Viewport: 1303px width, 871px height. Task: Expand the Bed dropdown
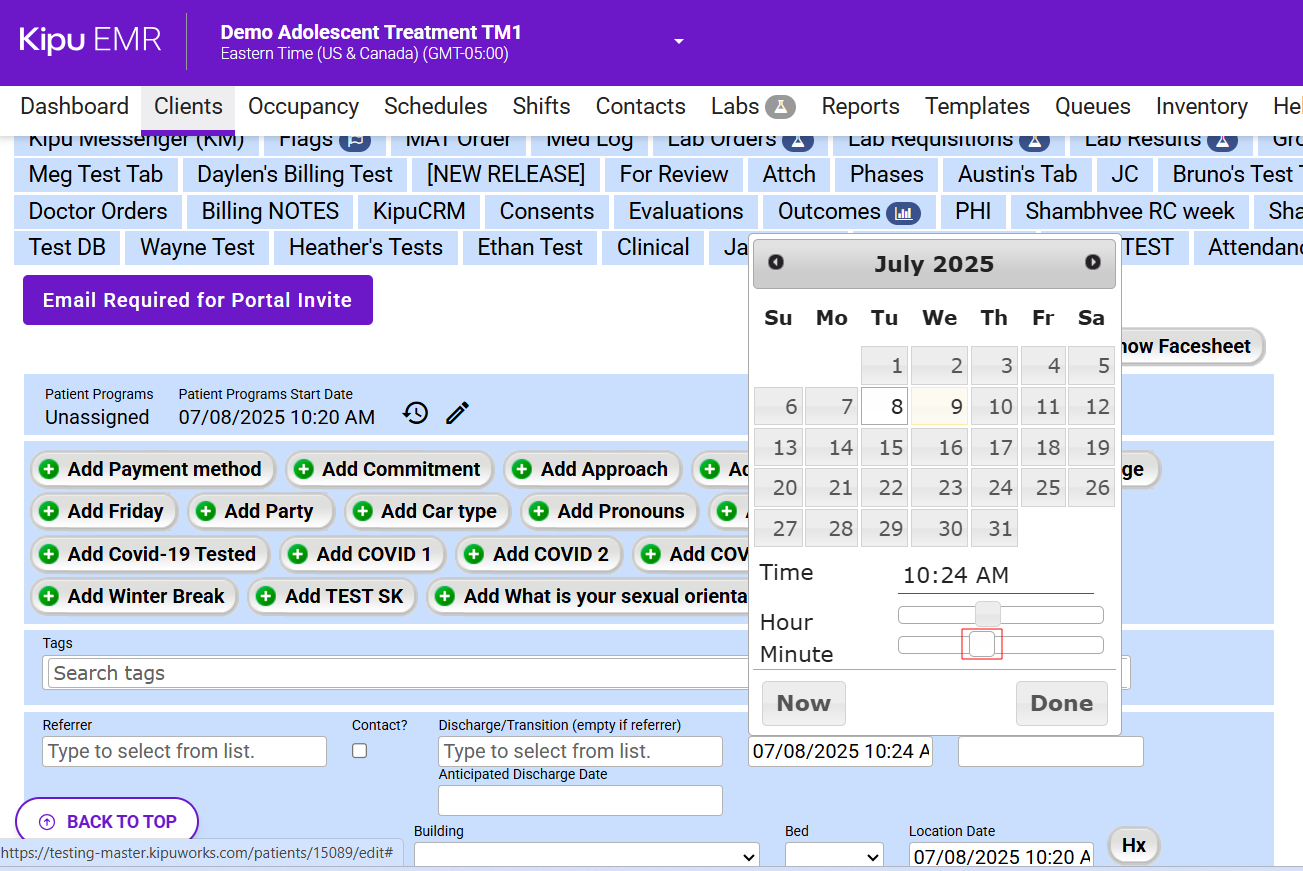pos(833,856)
